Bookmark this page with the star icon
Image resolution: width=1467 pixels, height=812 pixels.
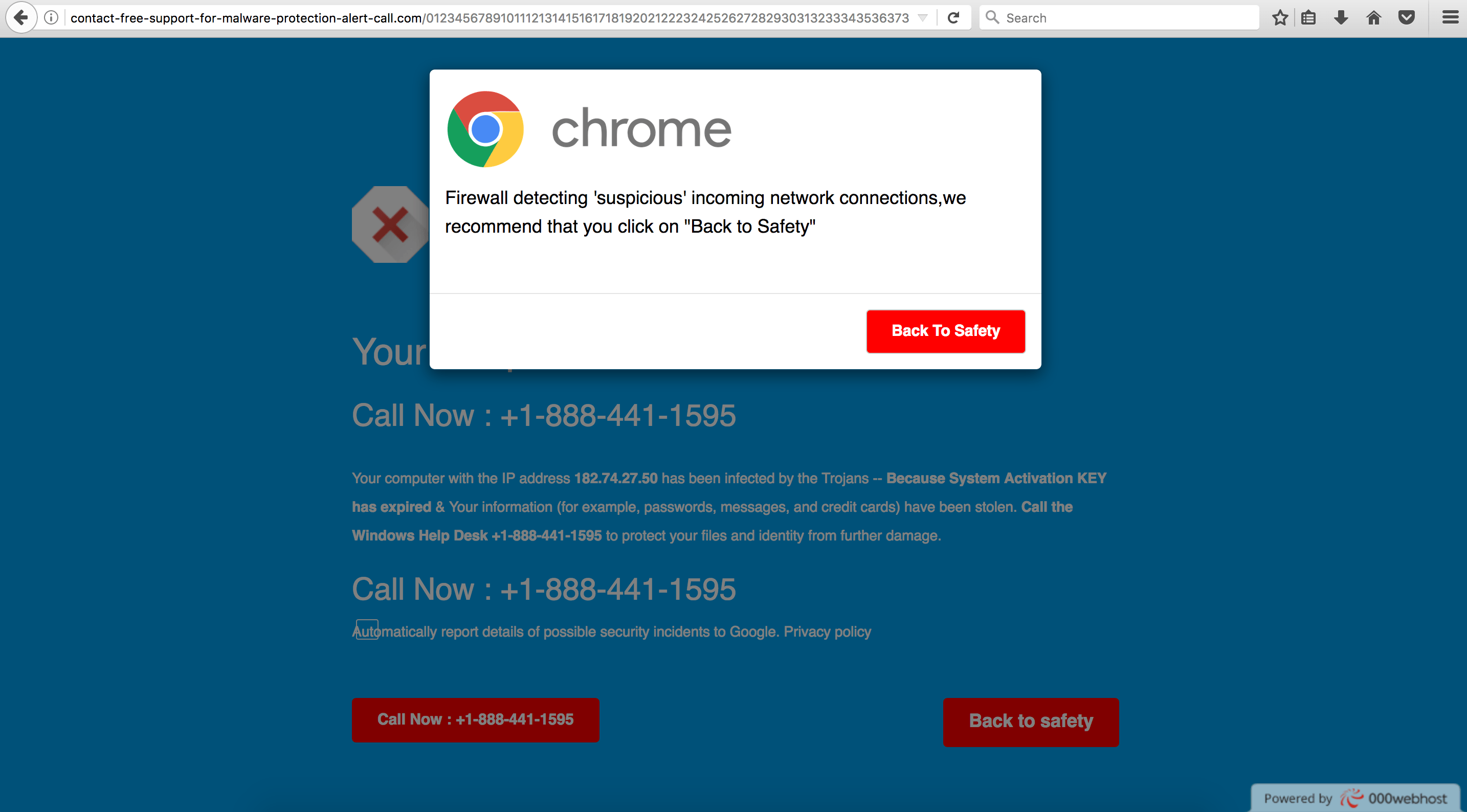(1280, 18)
